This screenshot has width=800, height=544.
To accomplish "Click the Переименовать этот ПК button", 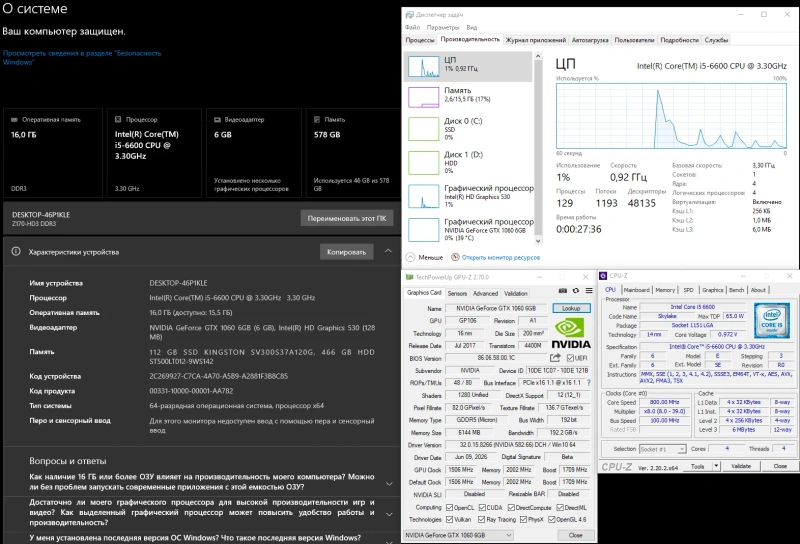I will (x=347, y=218).
